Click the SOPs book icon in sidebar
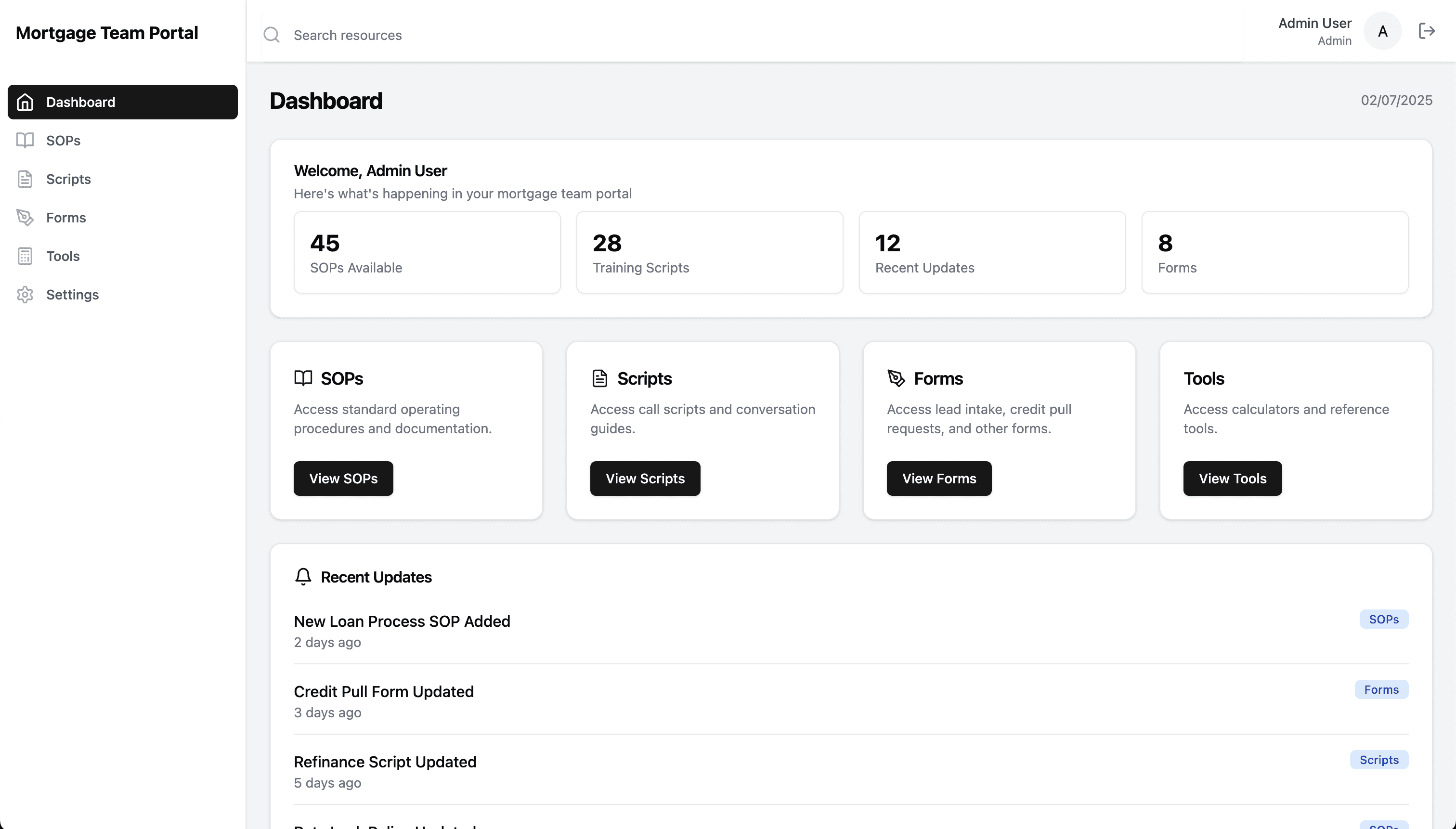 point(25,140)
